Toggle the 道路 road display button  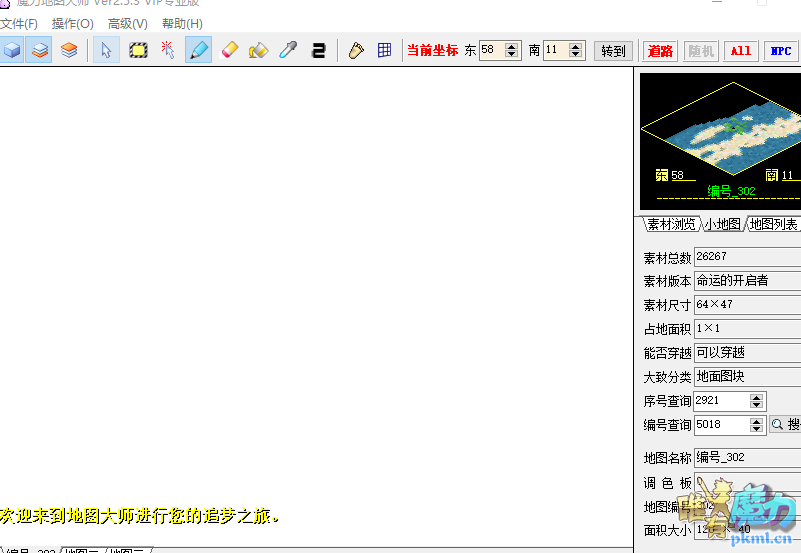[659, 51]
